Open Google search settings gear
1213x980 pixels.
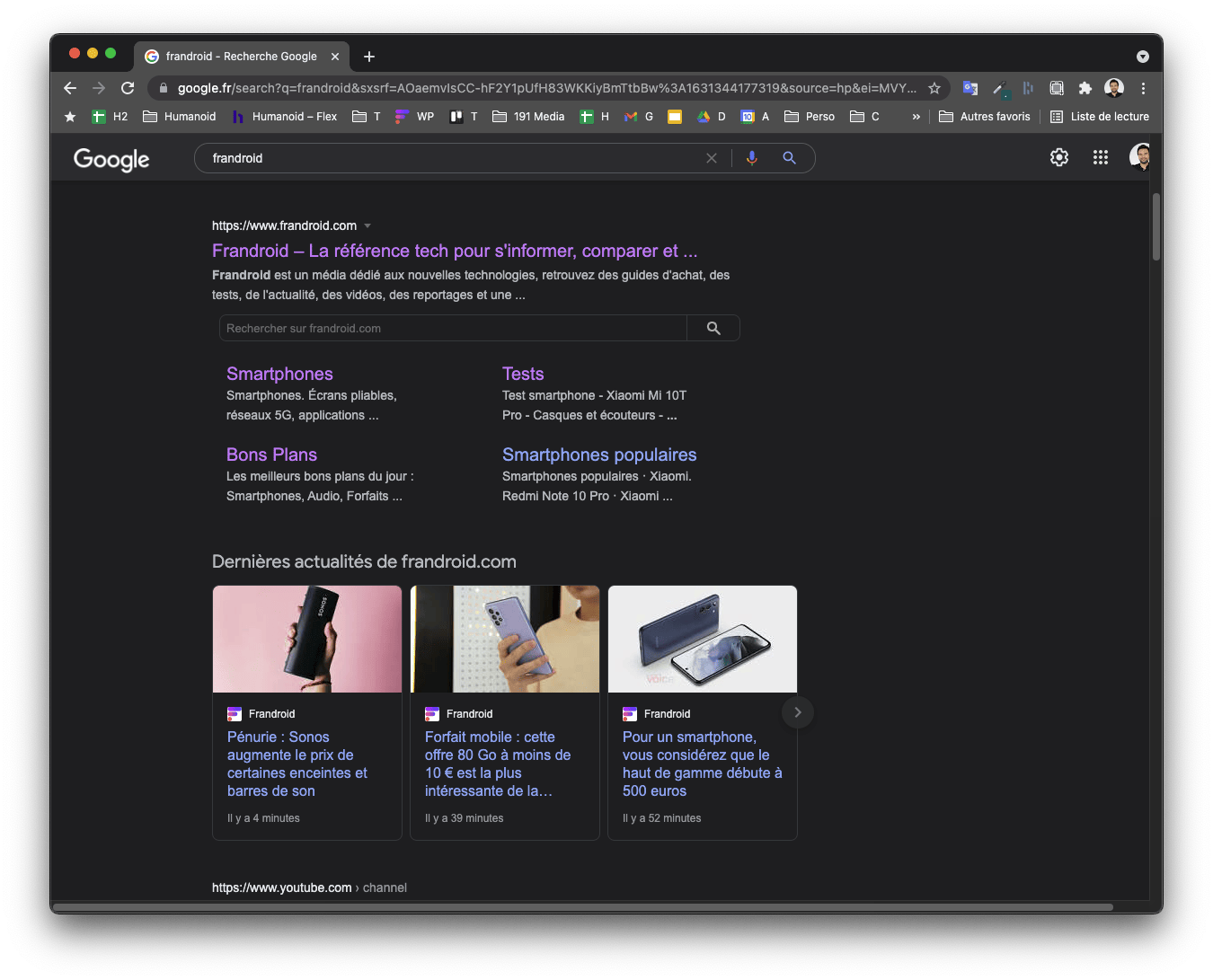(1059, 157)
